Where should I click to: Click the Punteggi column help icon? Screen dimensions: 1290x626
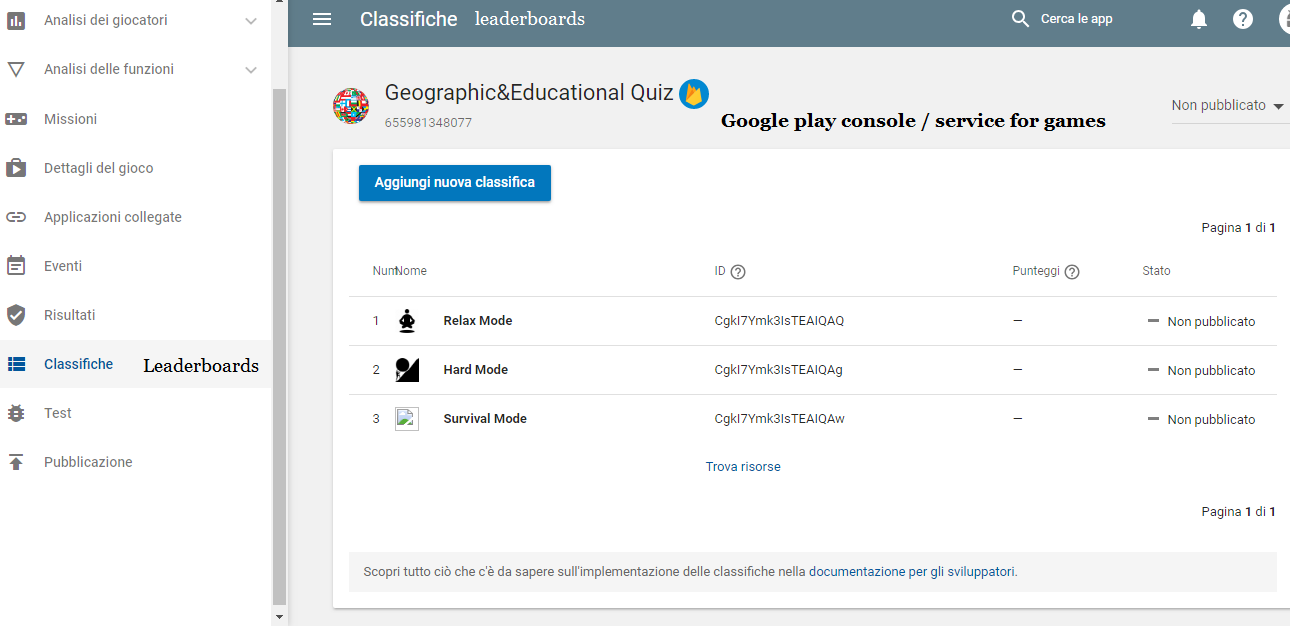point(1072,272)
